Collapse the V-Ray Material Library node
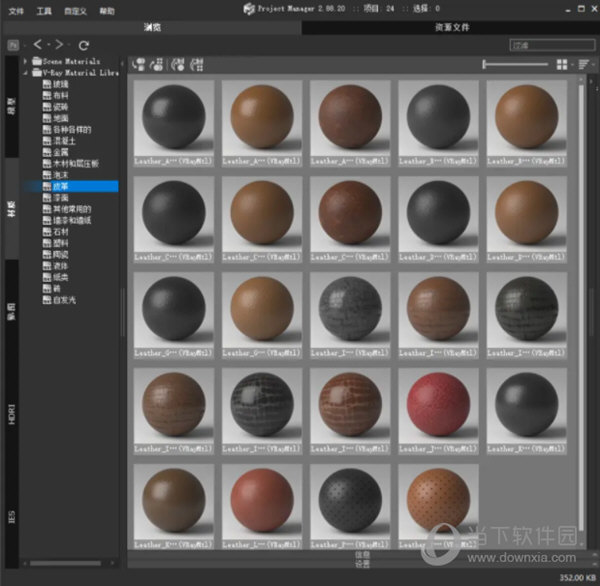Screen dimensions: 600x586 (26, 72)
